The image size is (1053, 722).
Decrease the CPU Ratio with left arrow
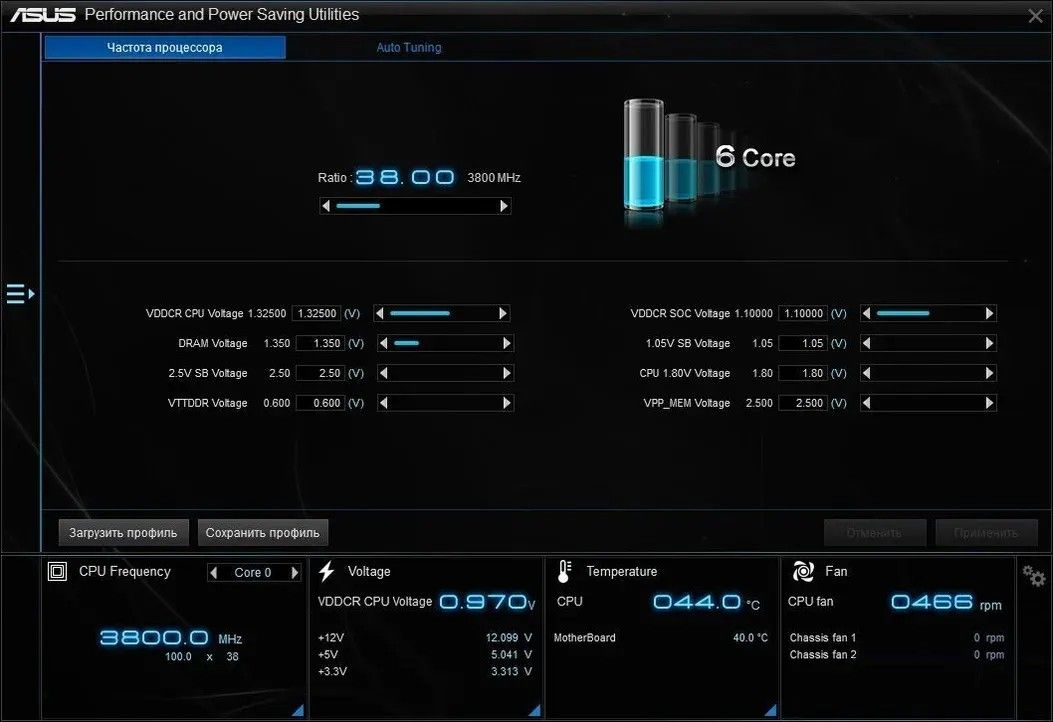point(327,206)
